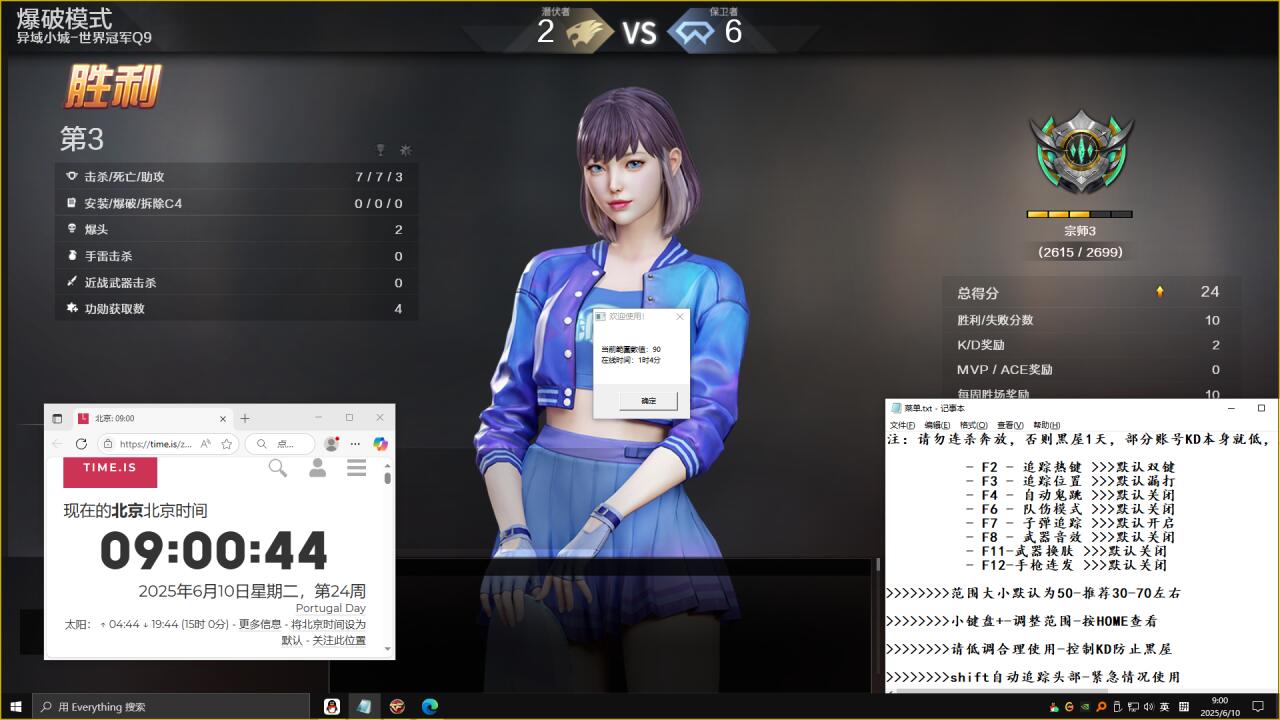Open Microsoft Edge from the taskbar
1280x720 pixels.
pyautogui.click(x=430, y=706)
